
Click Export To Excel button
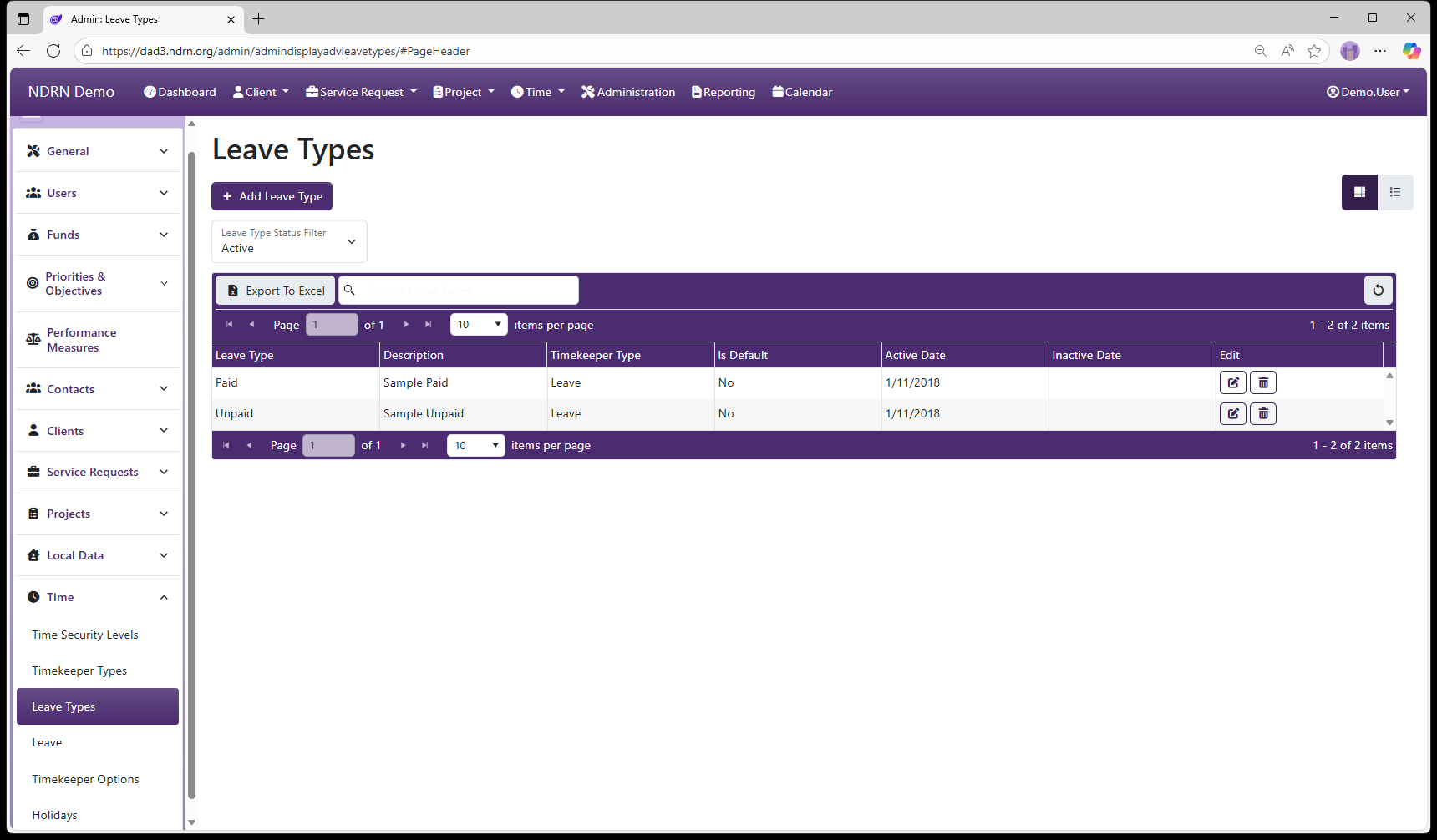276,291
